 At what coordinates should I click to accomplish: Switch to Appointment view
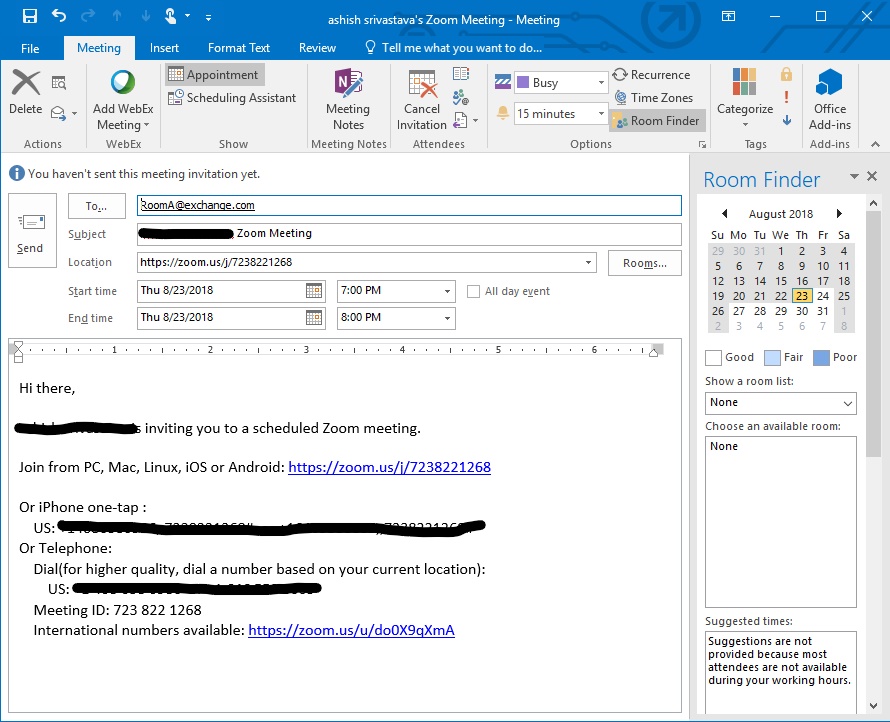pyautogui.click(x=215, y=74)
